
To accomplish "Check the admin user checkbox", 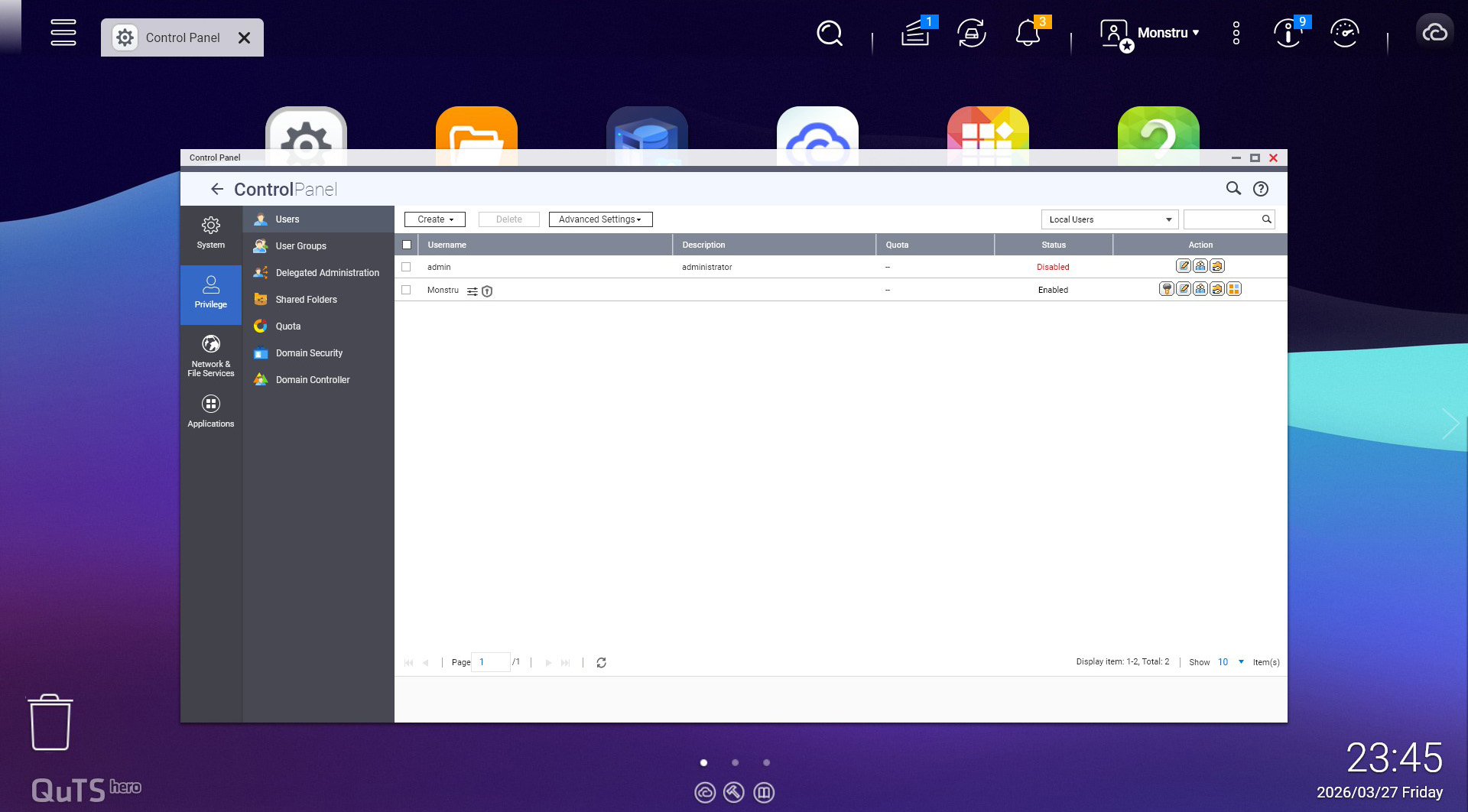I will point(406,267).
